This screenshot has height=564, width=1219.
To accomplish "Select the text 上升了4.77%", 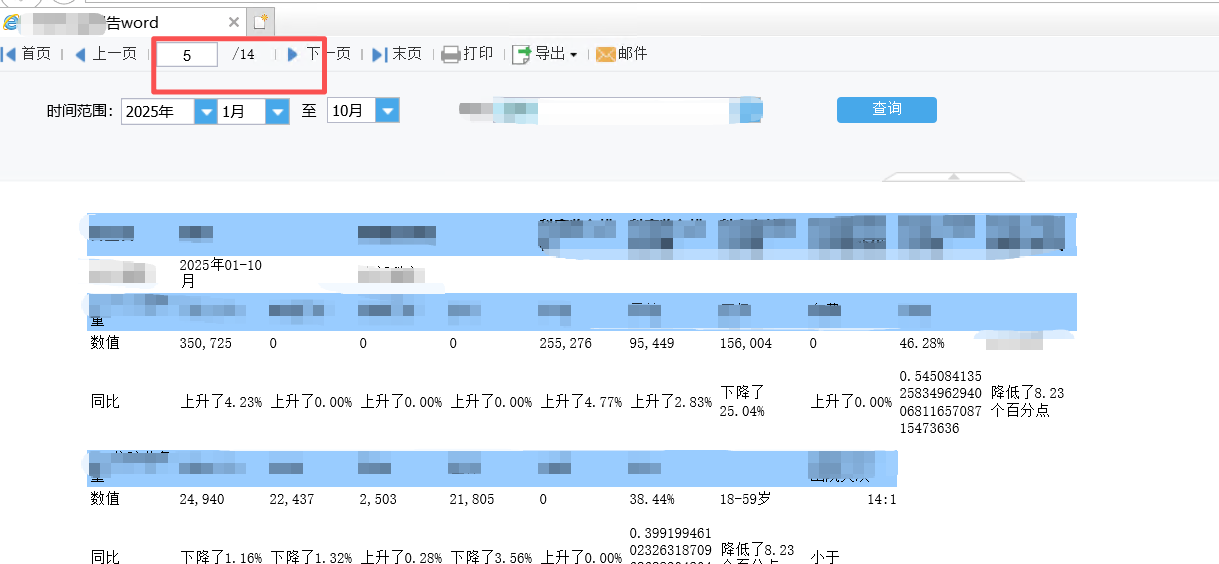I will pyautogui.click(x=581, y=402).
